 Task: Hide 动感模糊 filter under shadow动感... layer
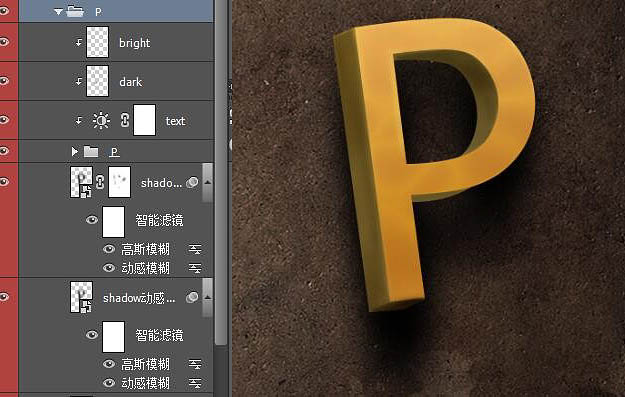(x=109, y=383)
